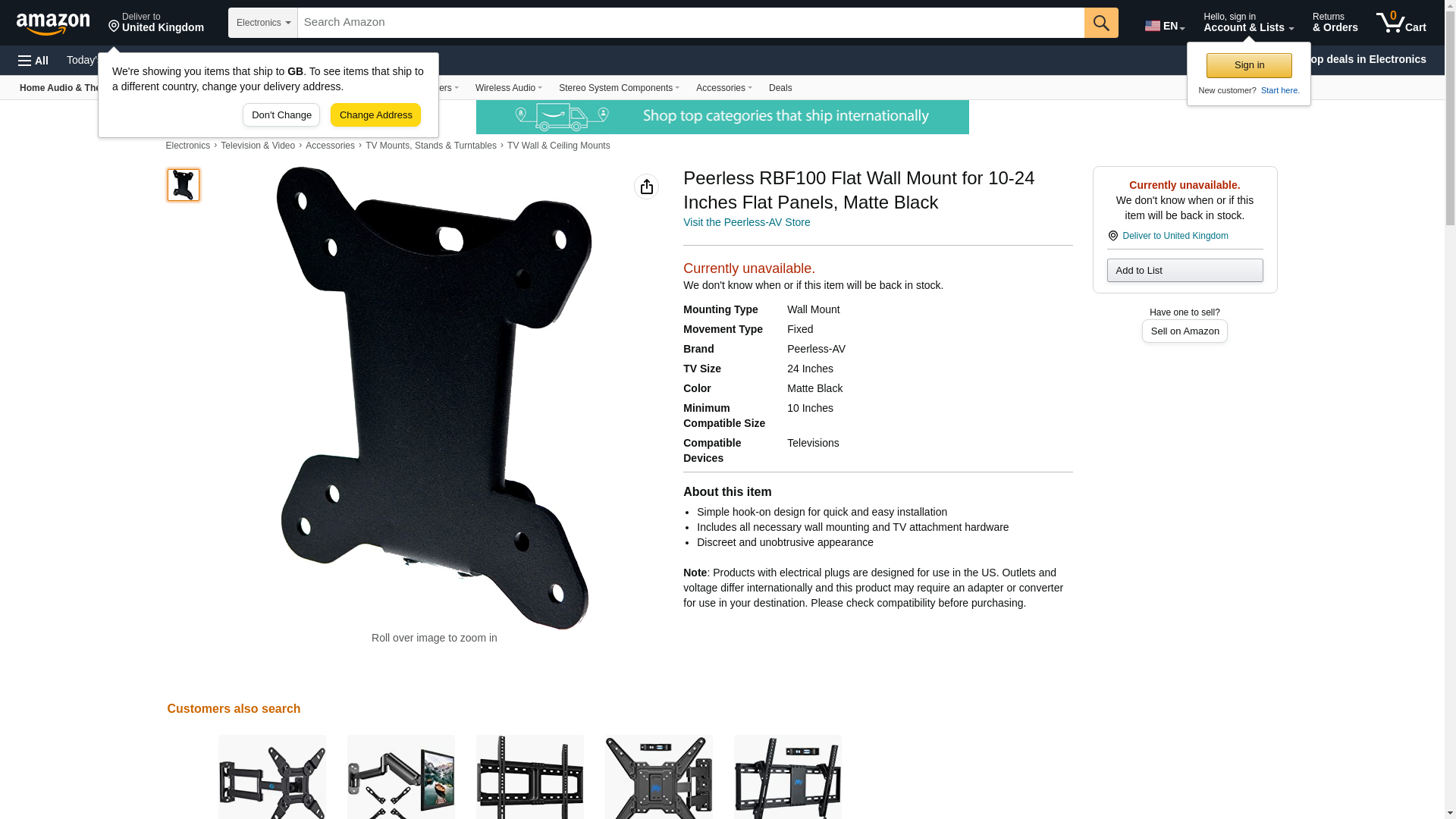Click the share icon on product image

(646, 187)
